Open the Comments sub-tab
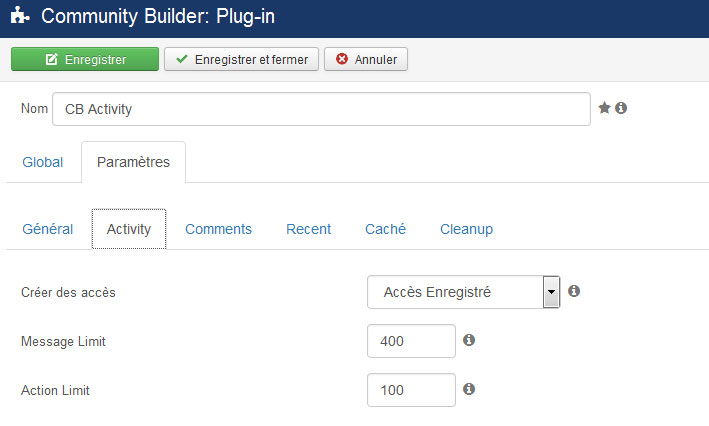The image size is (709, 426). click(218, 229)
